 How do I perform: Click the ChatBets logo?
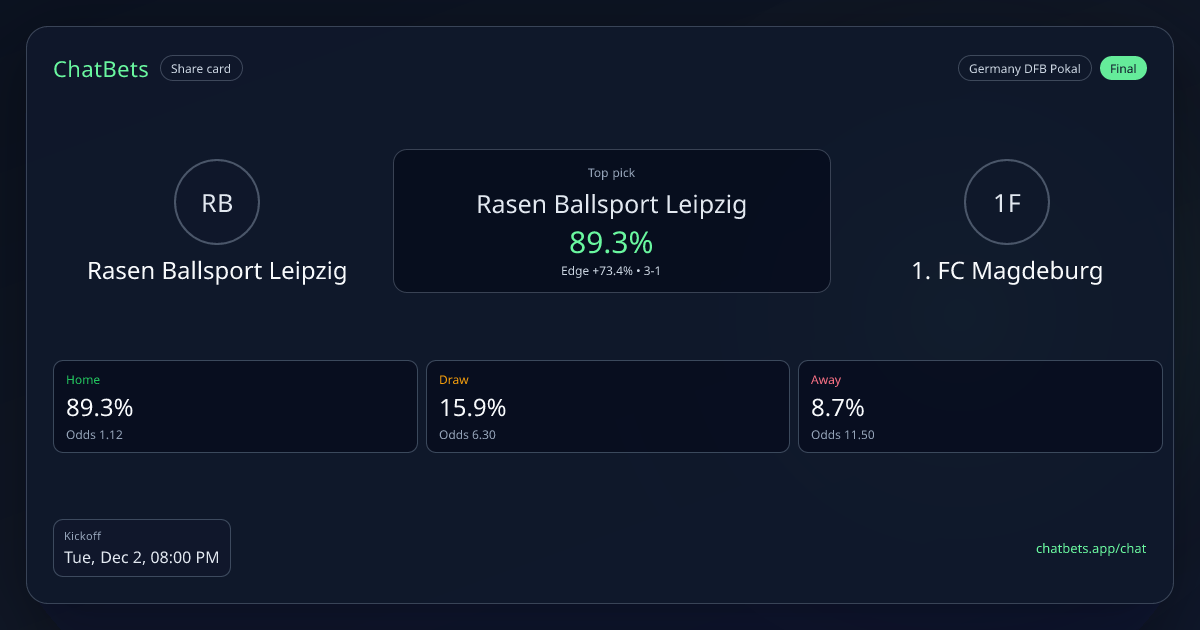pos(101,69)
